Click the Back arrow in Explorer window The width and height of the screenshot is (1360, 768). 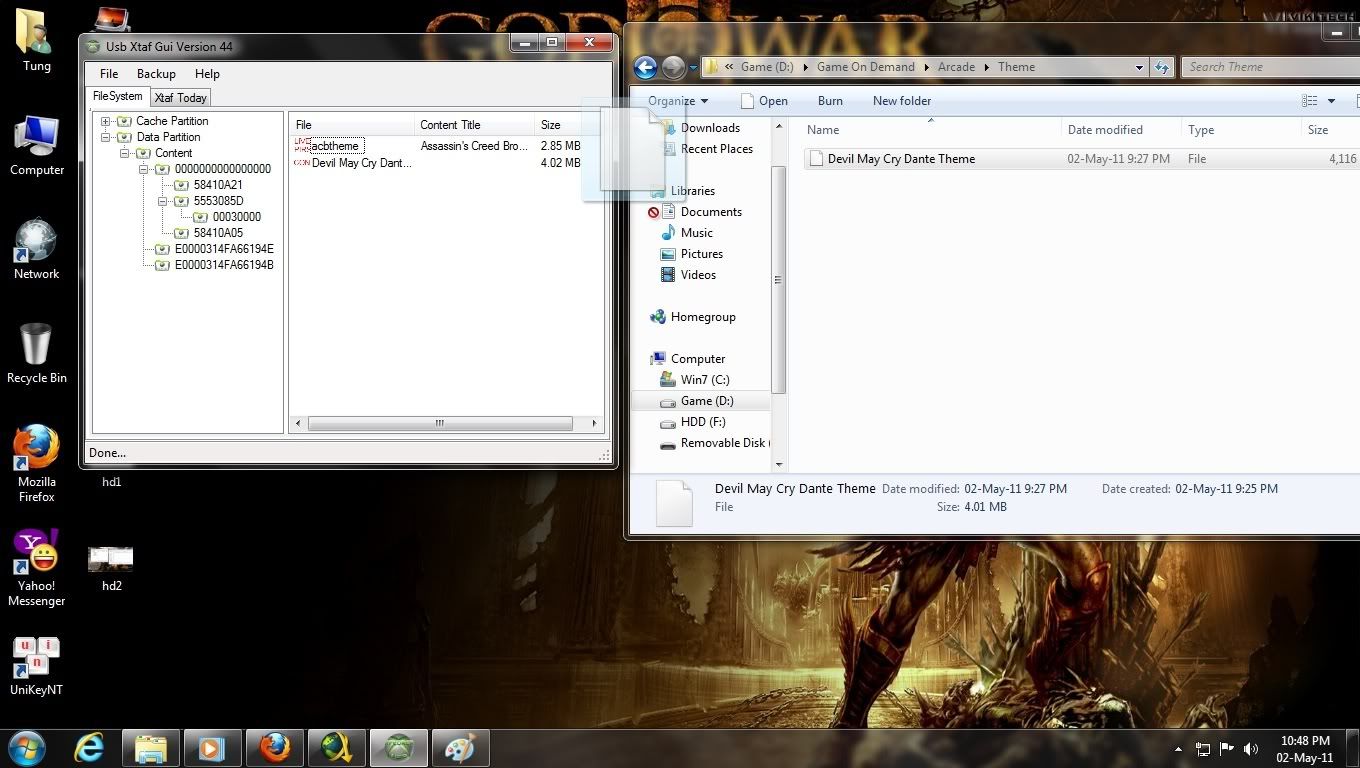tap(646, 67)
